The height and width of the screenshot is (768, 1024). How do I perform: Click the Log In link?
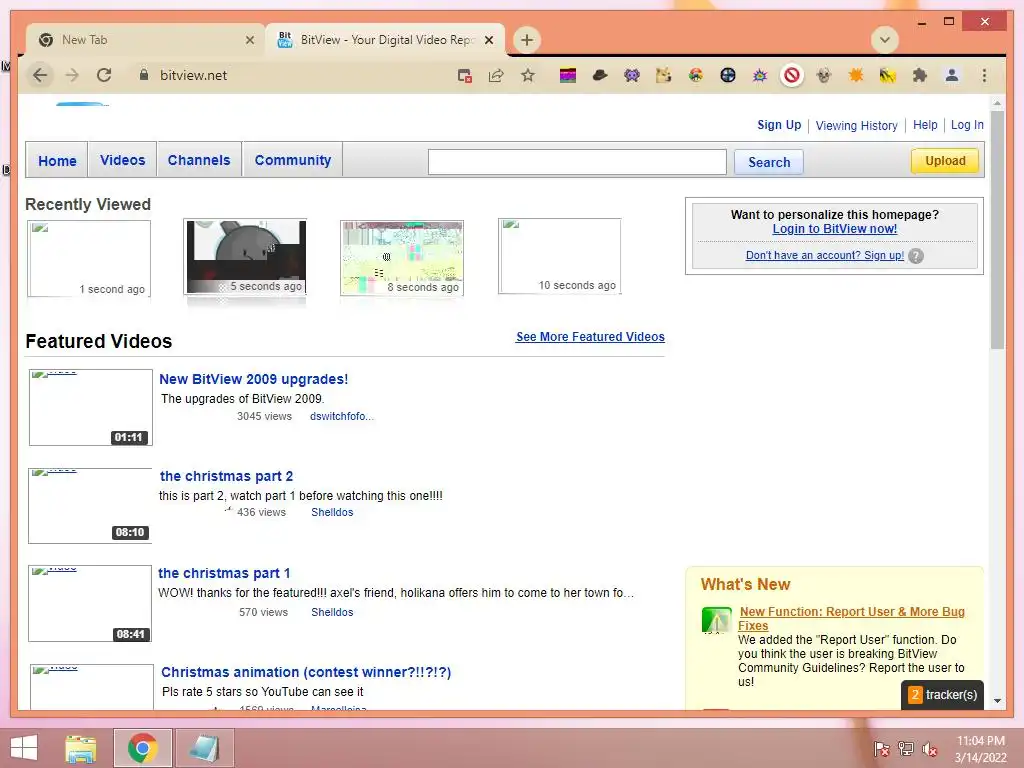pos(967,125)
